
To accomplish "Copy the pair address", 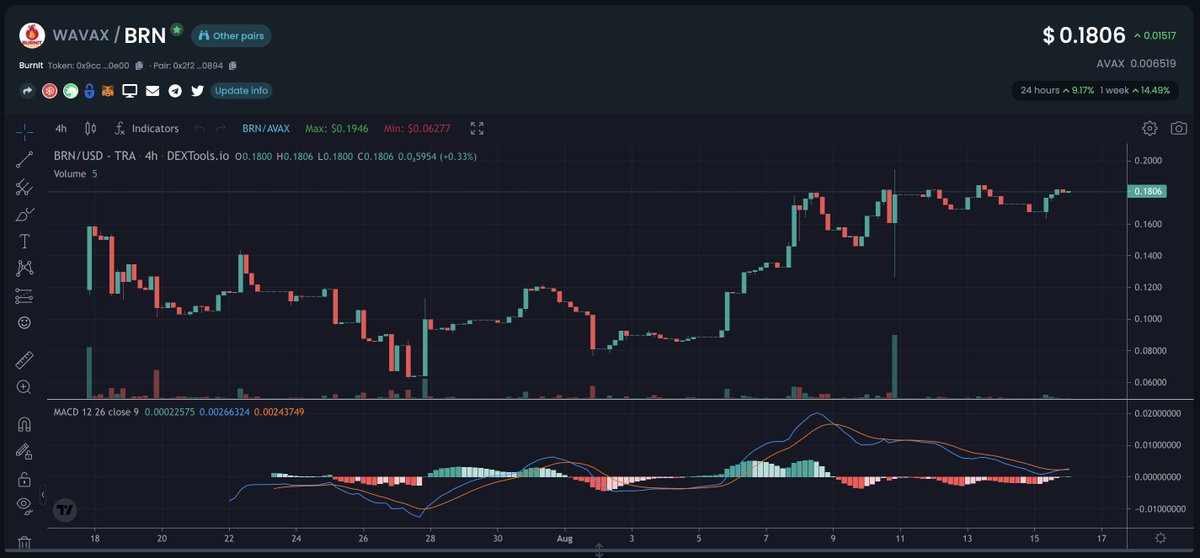I will (x=232, y=66).
